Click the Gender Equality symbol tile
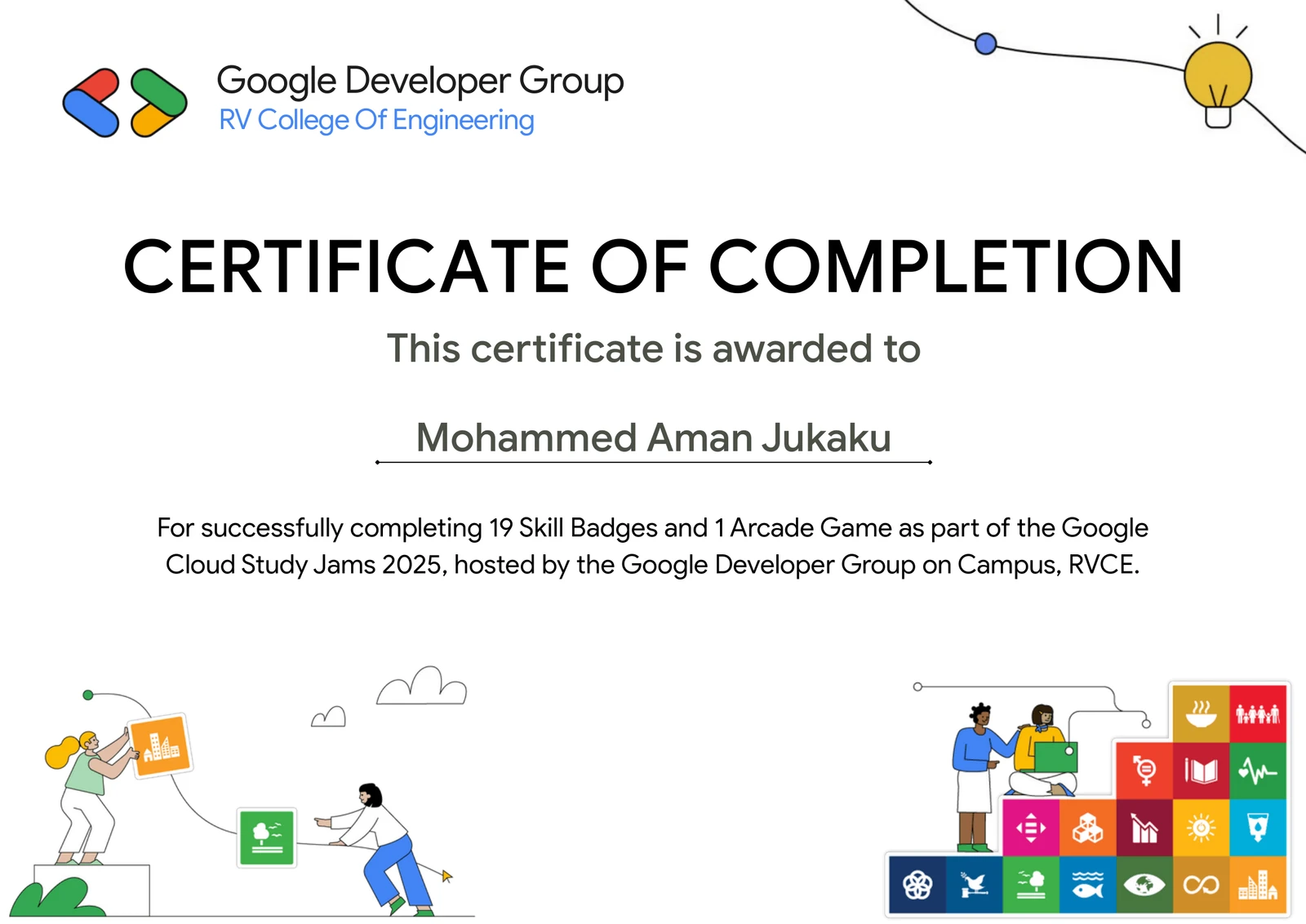This screenshot has height=924, width=1306. point(1144,771)
